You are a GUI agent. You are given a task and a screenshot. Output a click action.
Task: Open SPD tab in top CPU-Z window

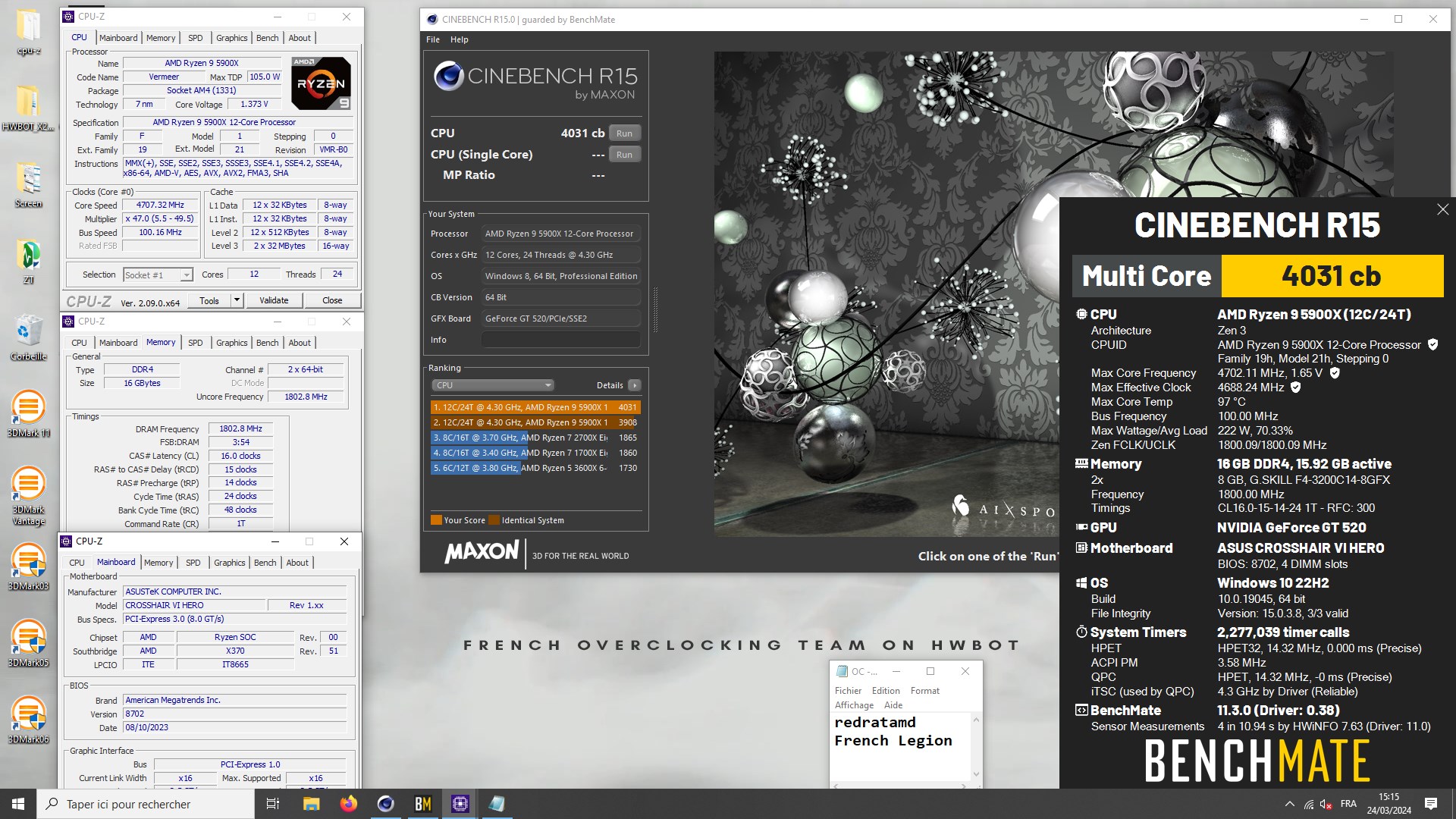point(195,38)
